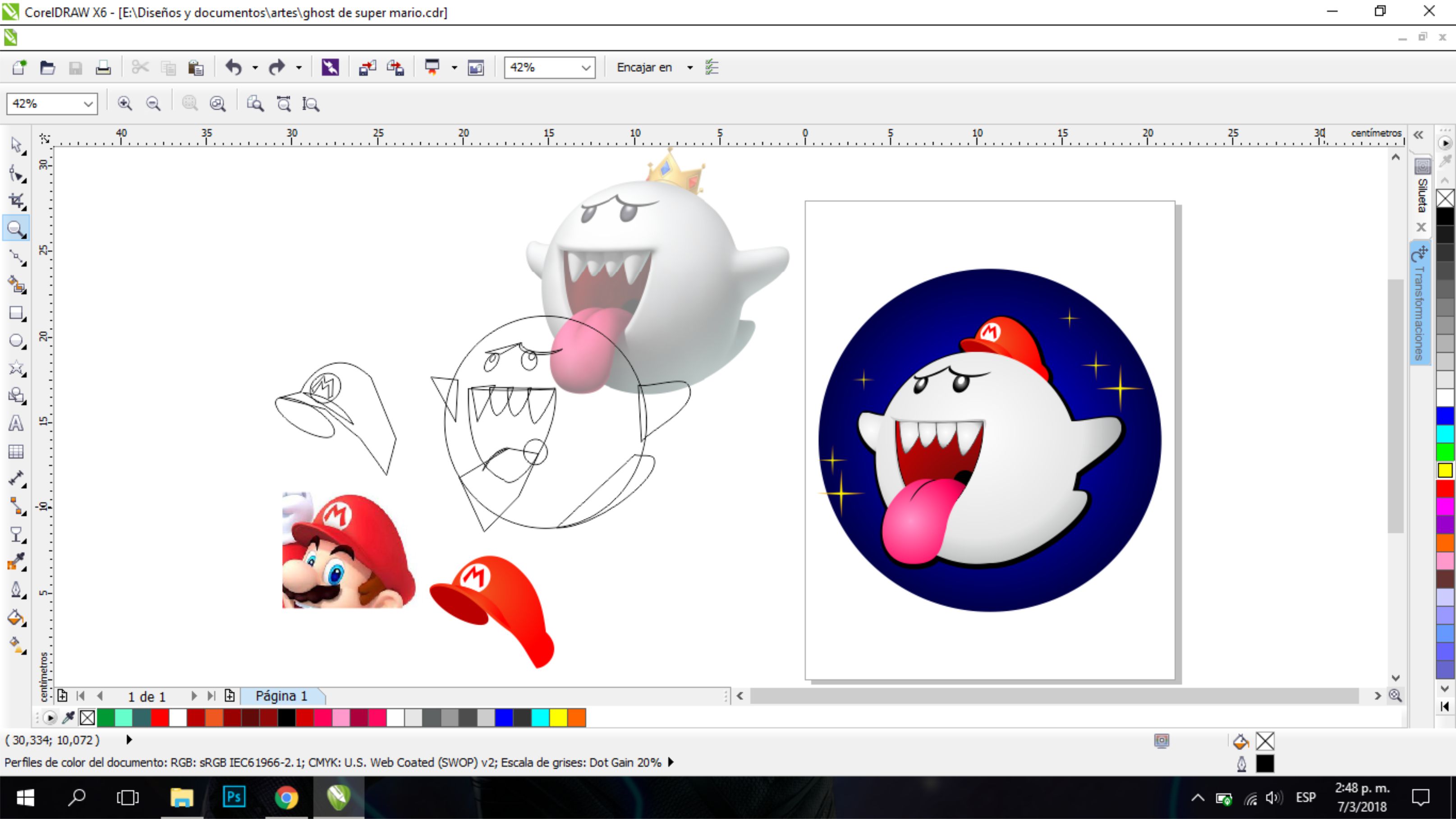The width and height of the screenshot is (1456, 819).
Task: Click the Import icon
Action: click(x=367, y=68)
